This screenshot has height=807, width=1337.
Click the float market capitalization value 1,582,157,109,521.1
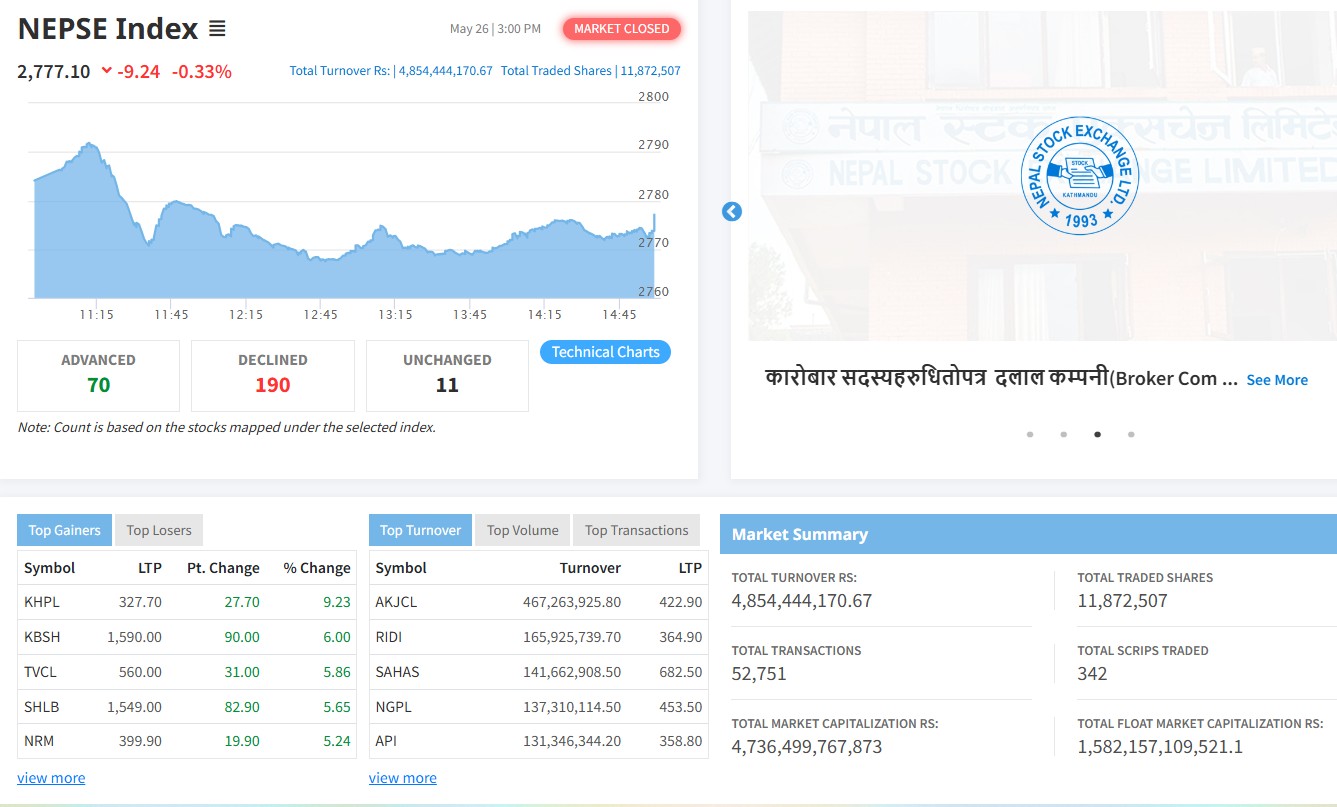(x=1160, y=747)
